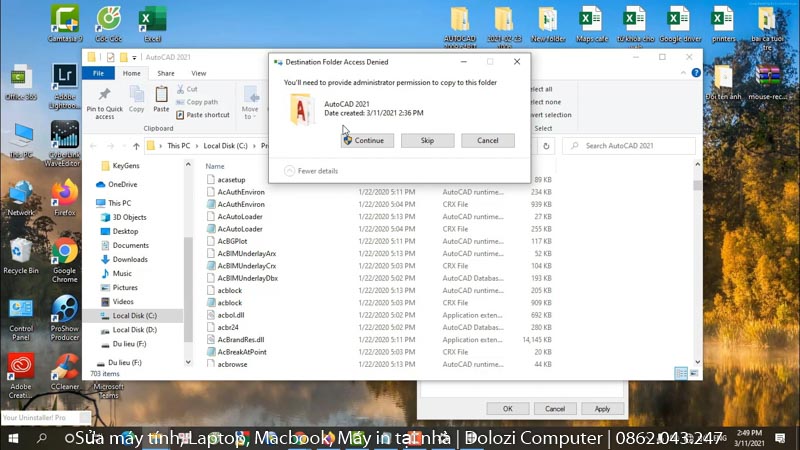This screenshot has height=450, width=800.
Task: Open the CCleaner desktop icon
Action: pyautogui.click(x=65, y=371)
